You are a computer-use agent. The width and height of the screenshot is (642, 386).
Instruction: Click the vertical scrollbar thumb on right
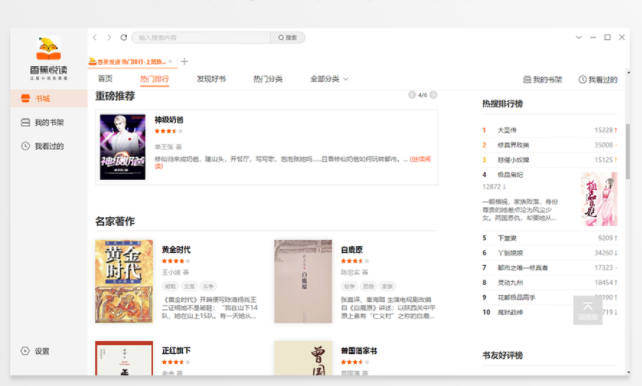coord(628,151)
